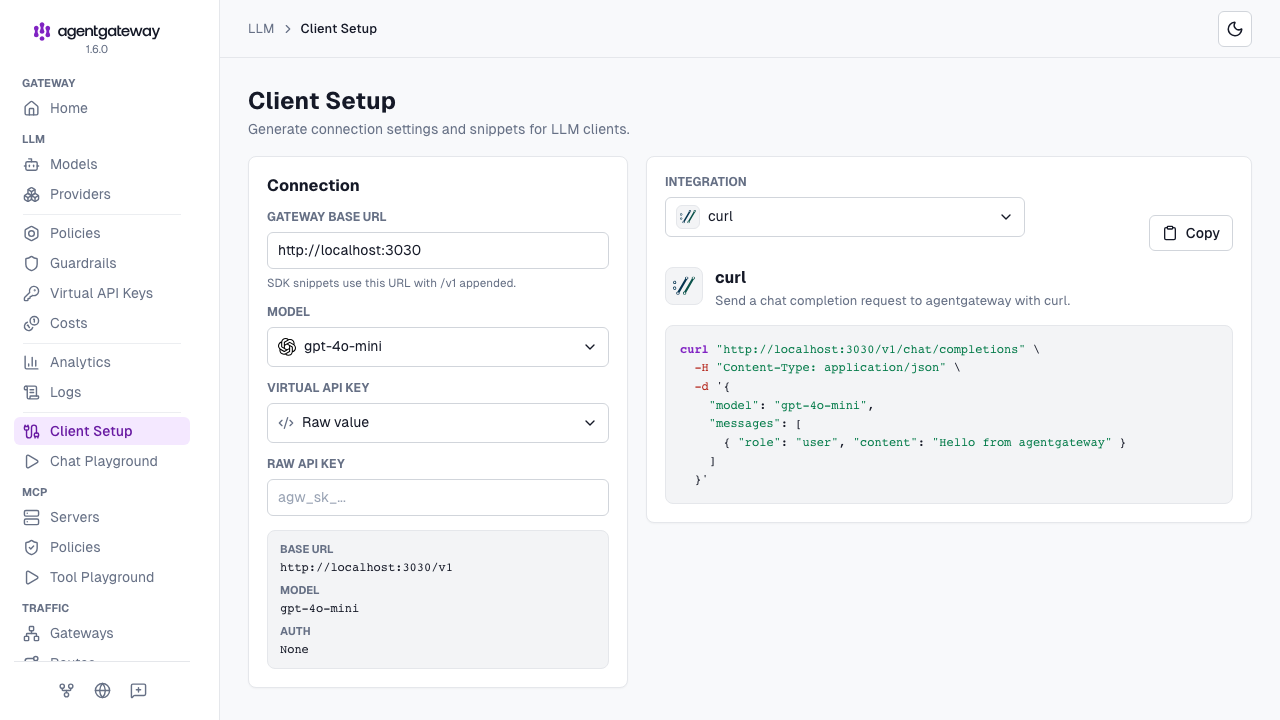Go to Costs page
This screenshot has width=1280, height=720.
[102, 323]
